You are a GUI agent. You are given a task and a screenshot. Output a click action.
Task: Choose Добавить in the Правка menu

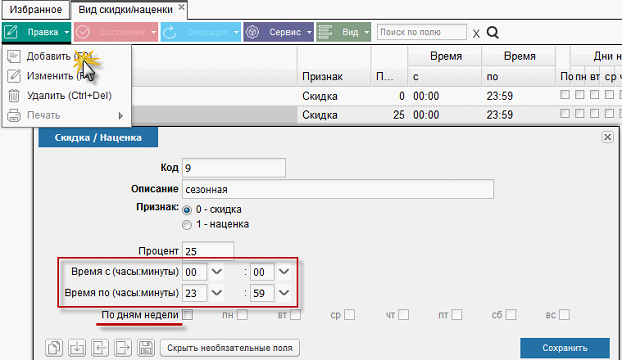click(x=67, y=56)
